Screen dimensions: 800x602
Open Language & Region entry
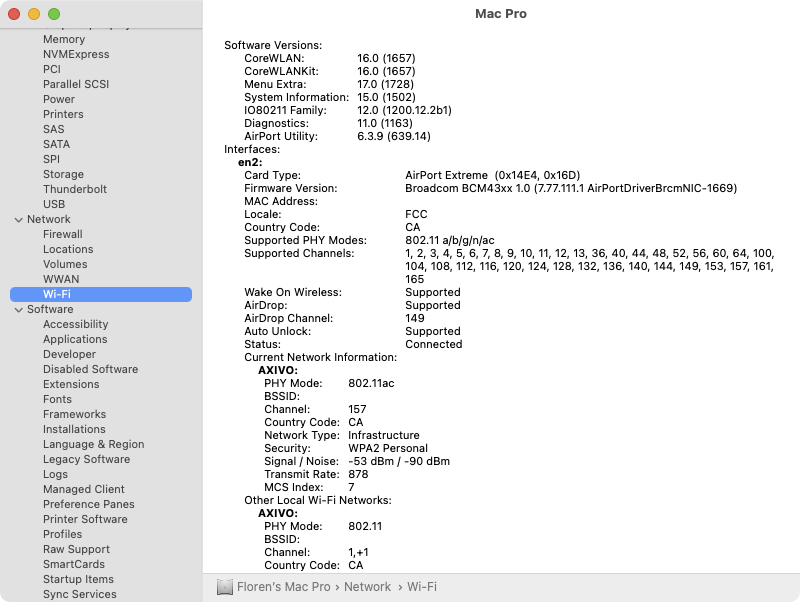93,444
